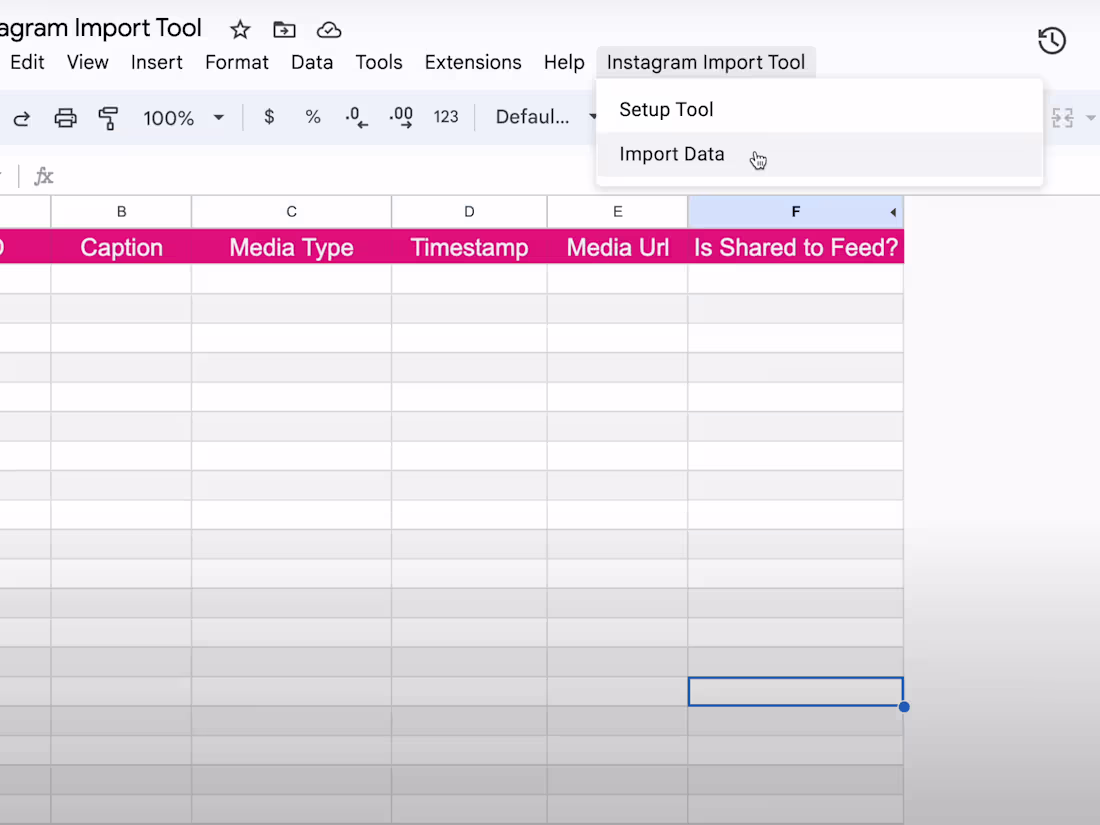1100x825 pixels.
Task: Open the Data menu
Action: (312, 62)
